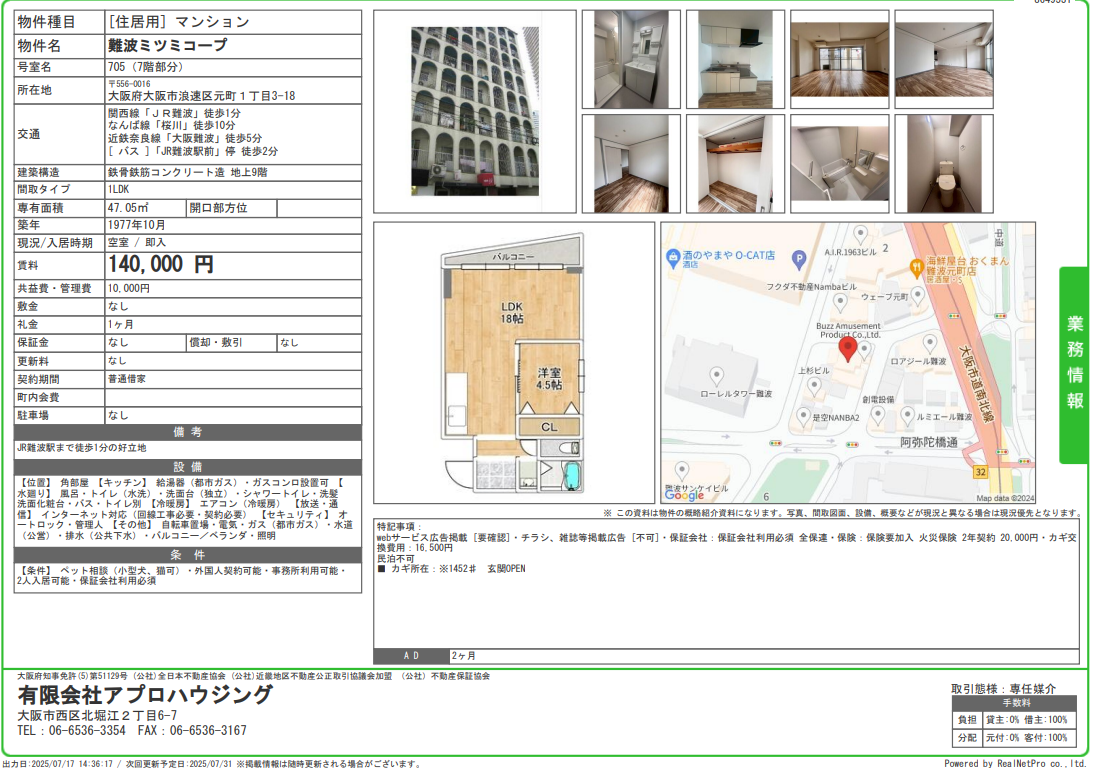Open the building exterior photo
1095x768 pixels.
[475, 111]
